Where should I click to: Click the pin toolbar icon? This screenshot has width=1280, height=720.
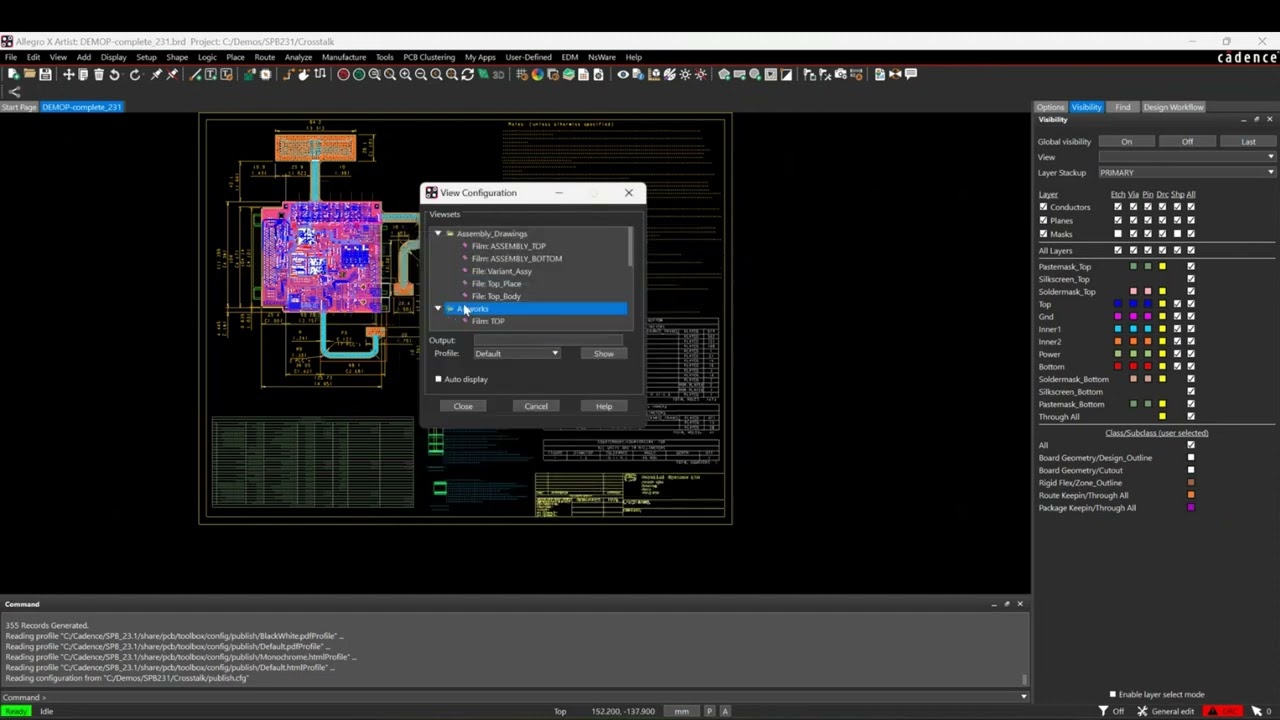155,74
